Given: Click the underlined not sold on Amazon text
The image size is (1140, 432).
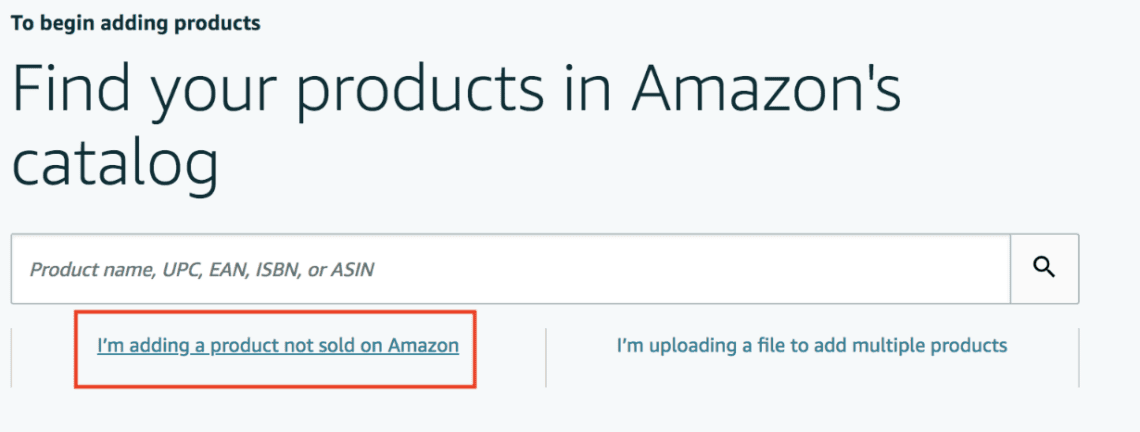Looking at the screenshot, I should pos(278,346).
